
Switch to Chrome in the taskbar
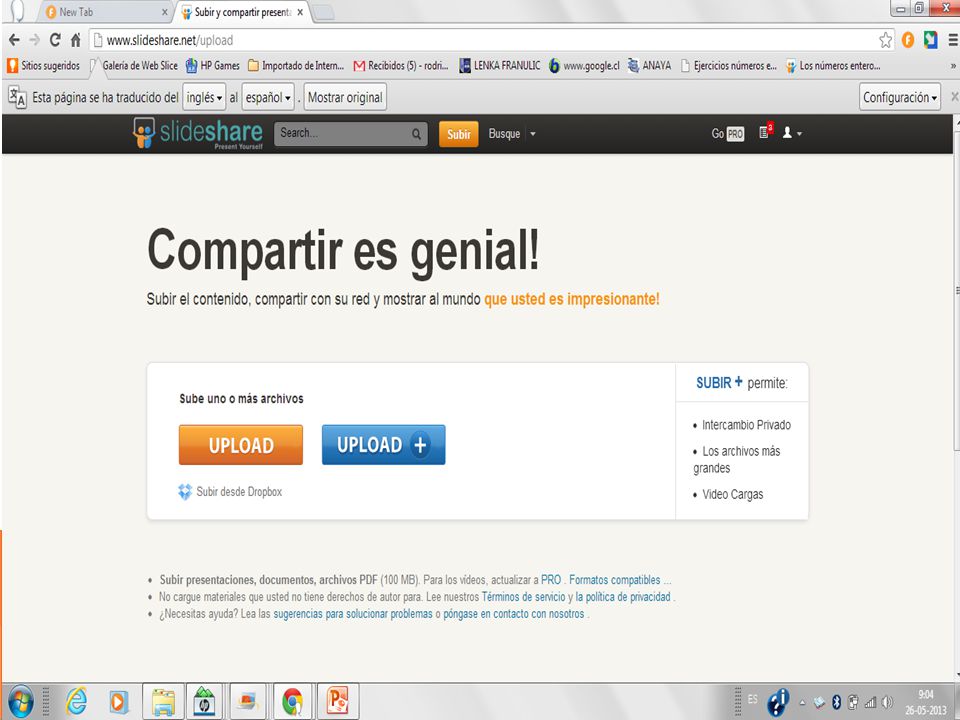click(292, 702)
